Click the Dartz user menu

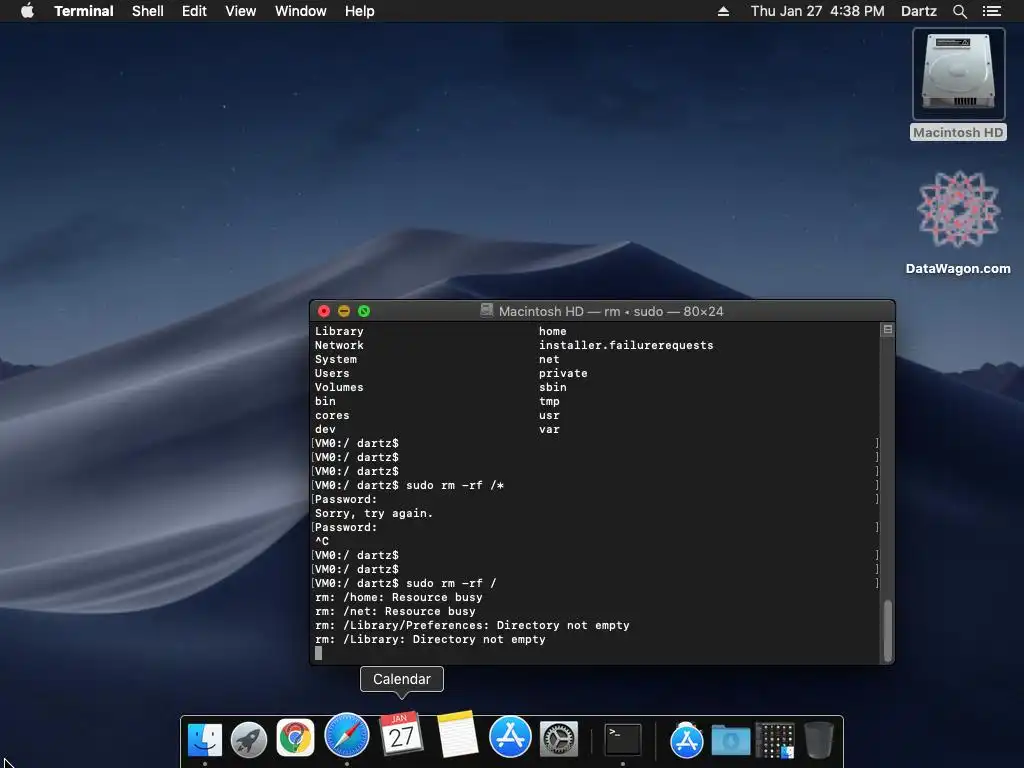pos(918,11)
